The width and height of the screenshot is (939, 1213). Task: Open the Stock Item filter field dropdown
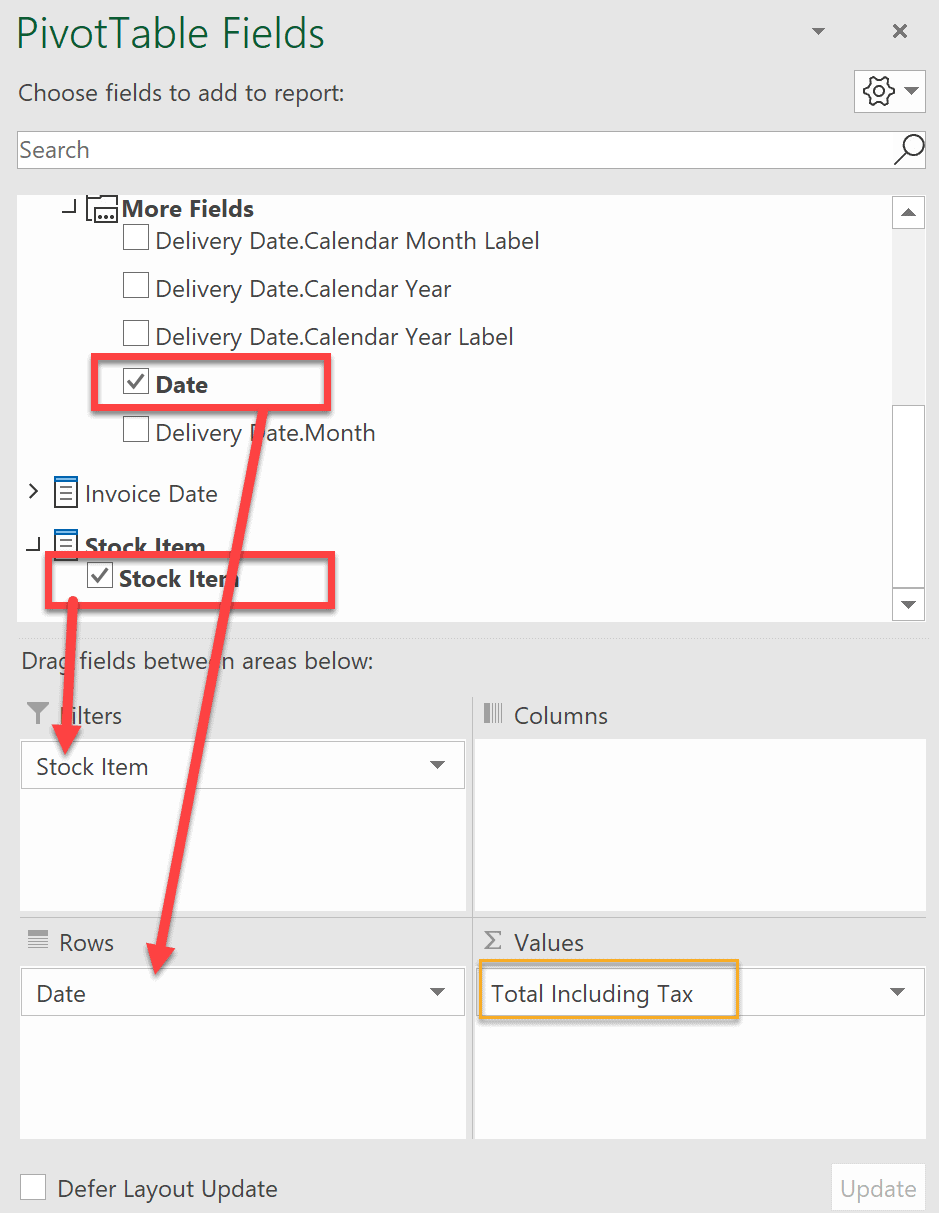pos(437,766)
